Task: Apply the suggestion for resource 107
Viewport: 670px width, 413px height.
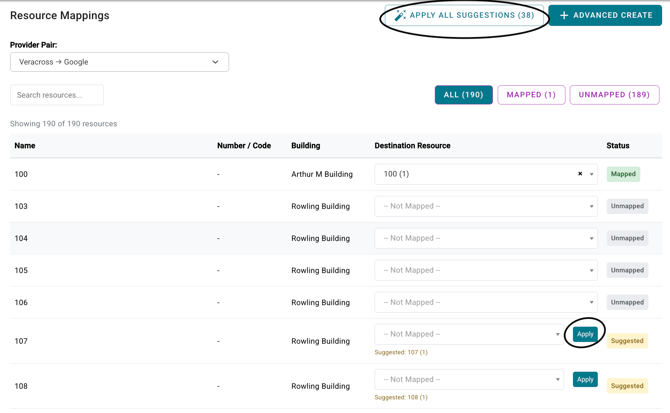Action: (x=585, y=334)
